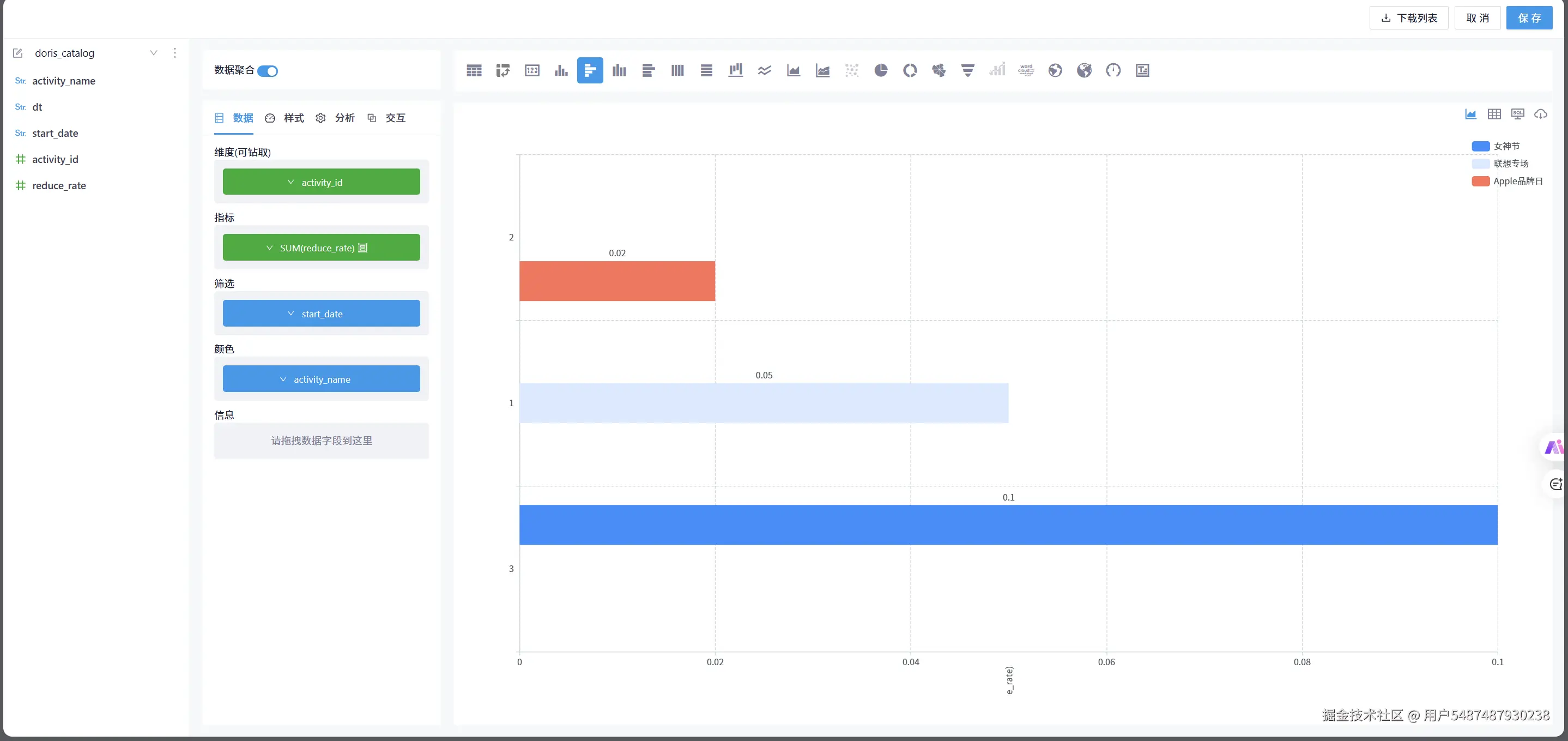The height and width of the screenshot is (741, 1568).
Task: Open the SUM(reduce_rate) metric dropdown
Action: click(x=270, y=248)
